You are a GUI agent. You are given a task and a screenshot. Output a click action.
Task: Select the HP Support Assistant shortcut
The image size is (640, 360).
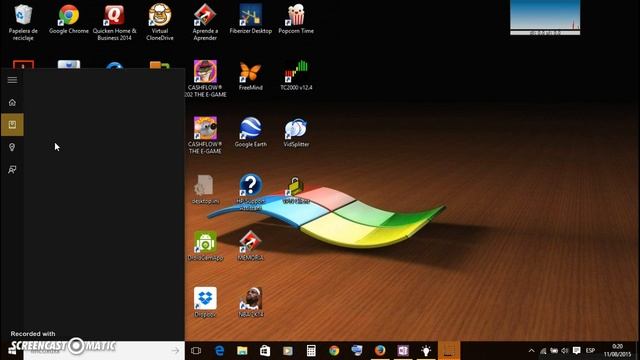[251, 192]
